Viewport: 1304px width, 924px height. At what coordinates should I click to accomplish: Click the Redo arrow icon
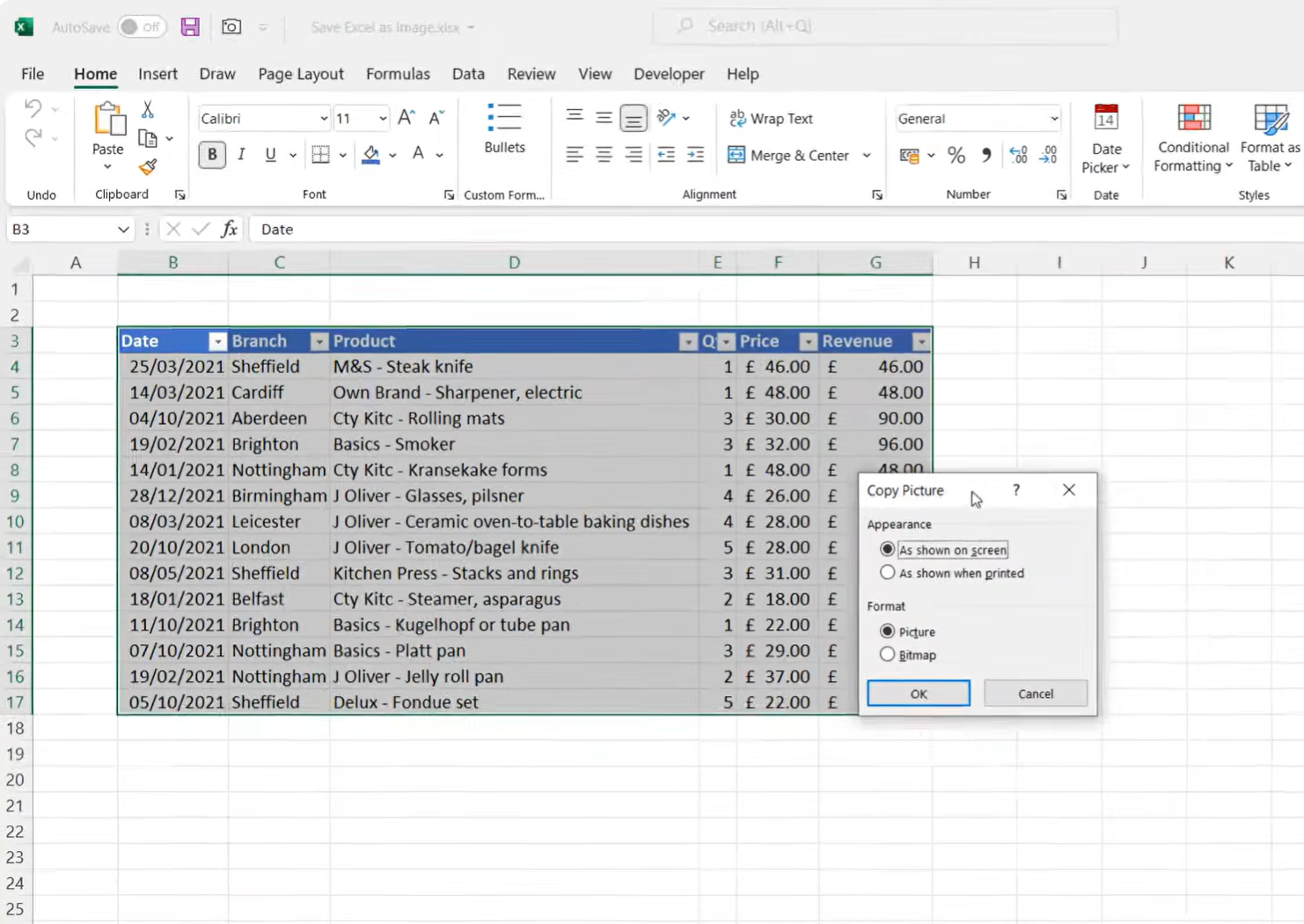point(33,138)
